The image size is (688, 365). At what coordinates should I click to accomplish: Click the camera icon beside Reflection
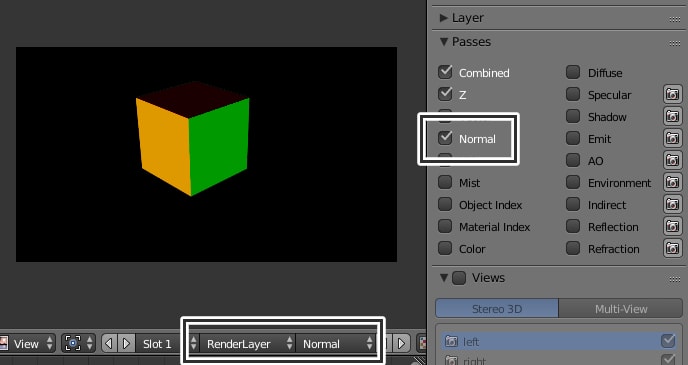673,226
